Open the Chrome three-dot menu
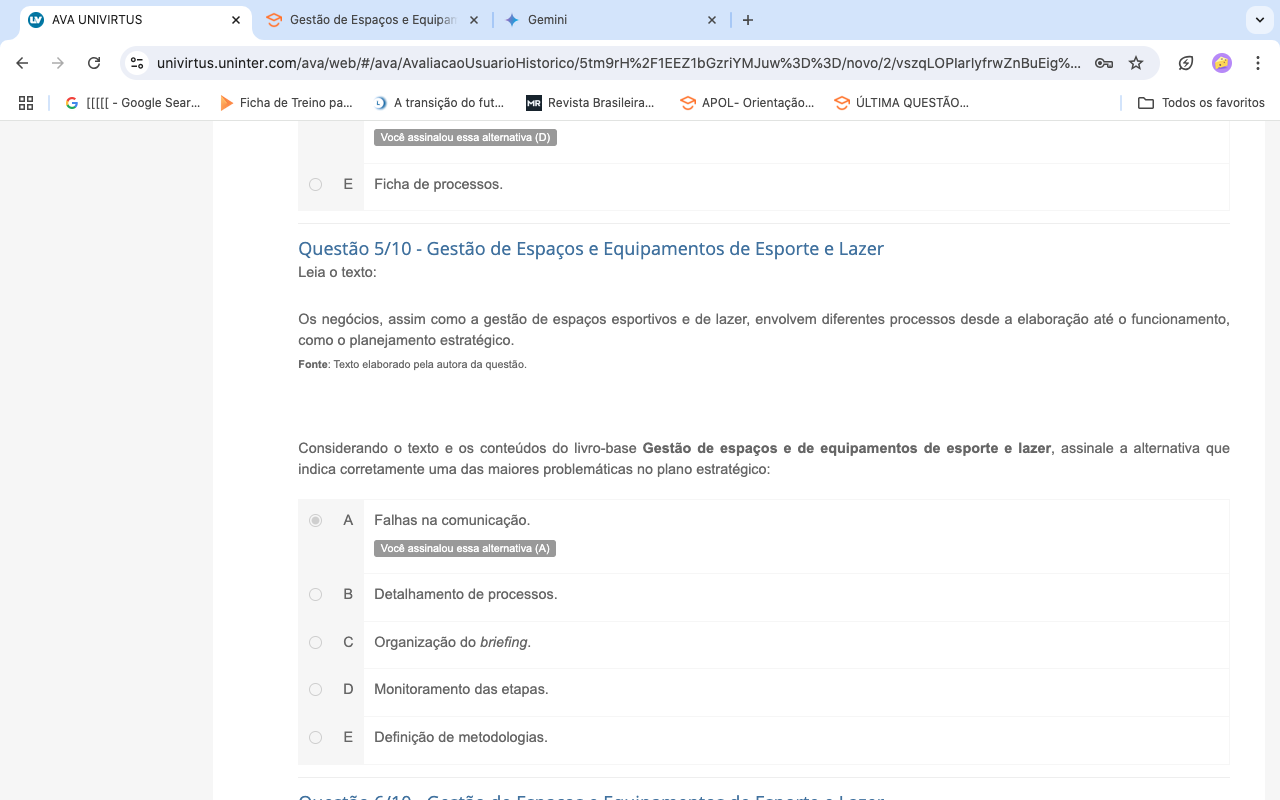 pyautogui.click(x=1258, y=63)
